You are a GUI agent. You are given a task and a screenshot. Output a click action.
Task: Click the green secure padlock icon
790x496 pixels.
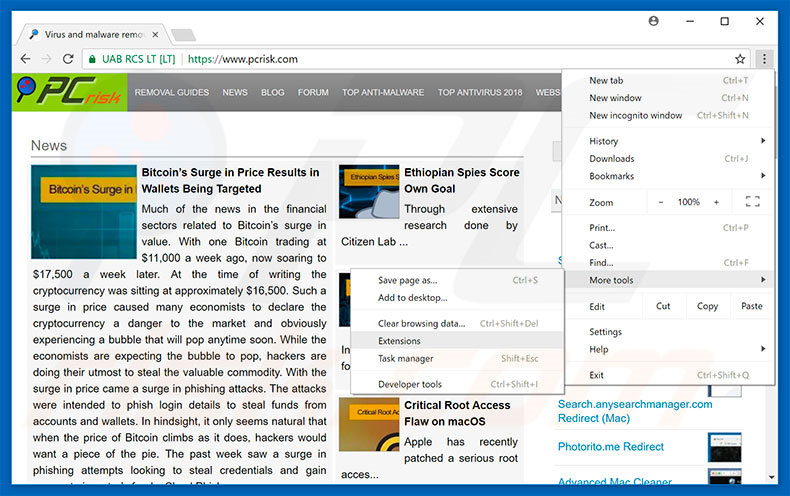92,59
